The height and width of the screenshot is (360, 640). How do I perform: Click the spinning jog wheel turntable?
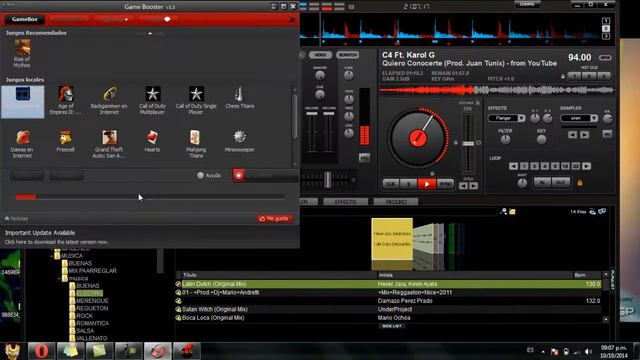(418, 138)
